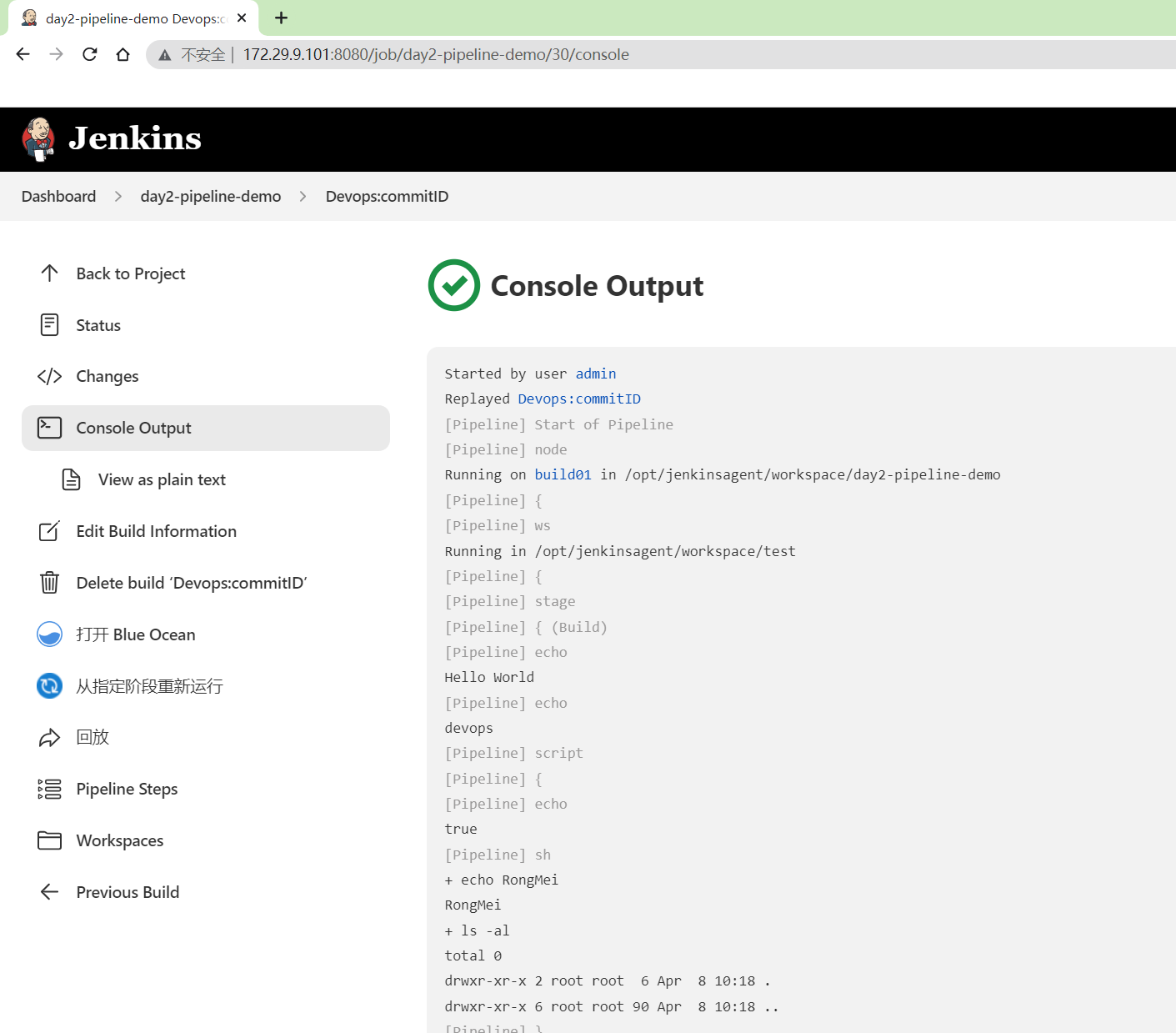Viewport: 1176px width, 1033px height.
Task: Click the Status document icon
Action: coord(49,325)
